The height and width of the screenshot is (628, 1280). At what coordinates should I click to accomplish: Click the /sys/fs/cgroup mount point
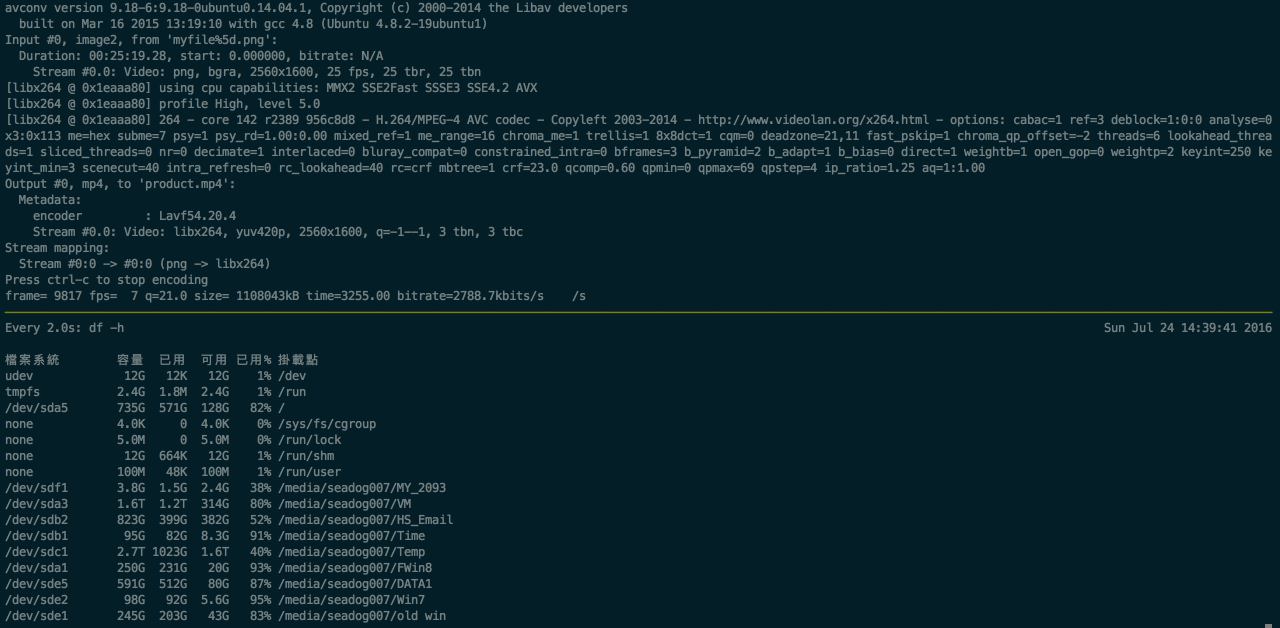point(327,424)
